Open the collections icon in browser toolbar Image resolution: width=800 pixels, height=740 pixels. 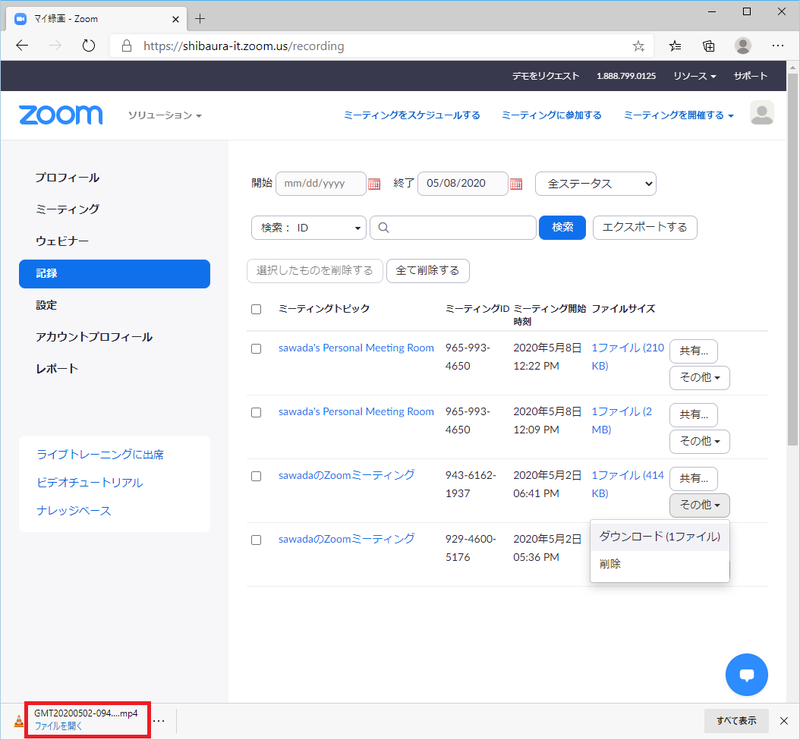coord(709,46)
